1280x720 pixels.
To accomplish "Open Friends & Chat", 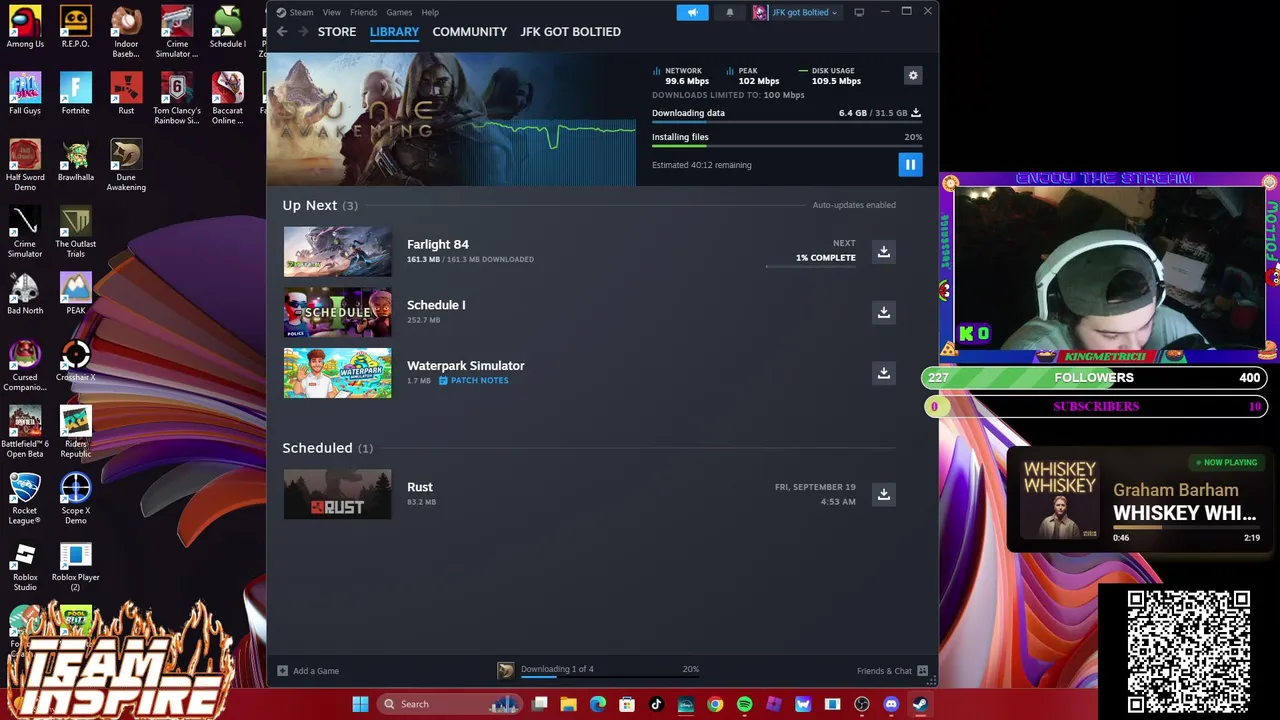I will coord(892,671).
